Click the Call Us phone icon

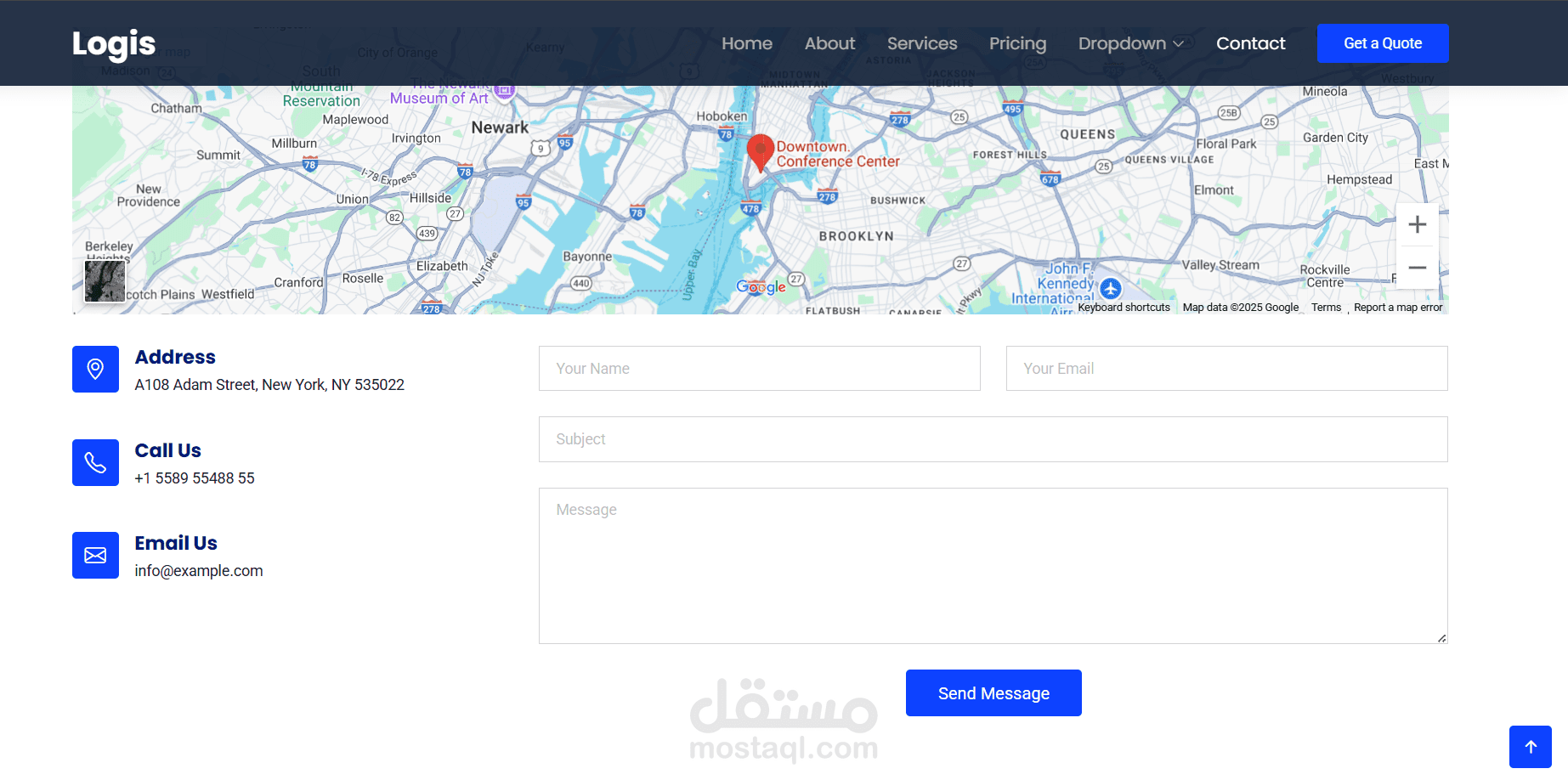coord(95,462)
